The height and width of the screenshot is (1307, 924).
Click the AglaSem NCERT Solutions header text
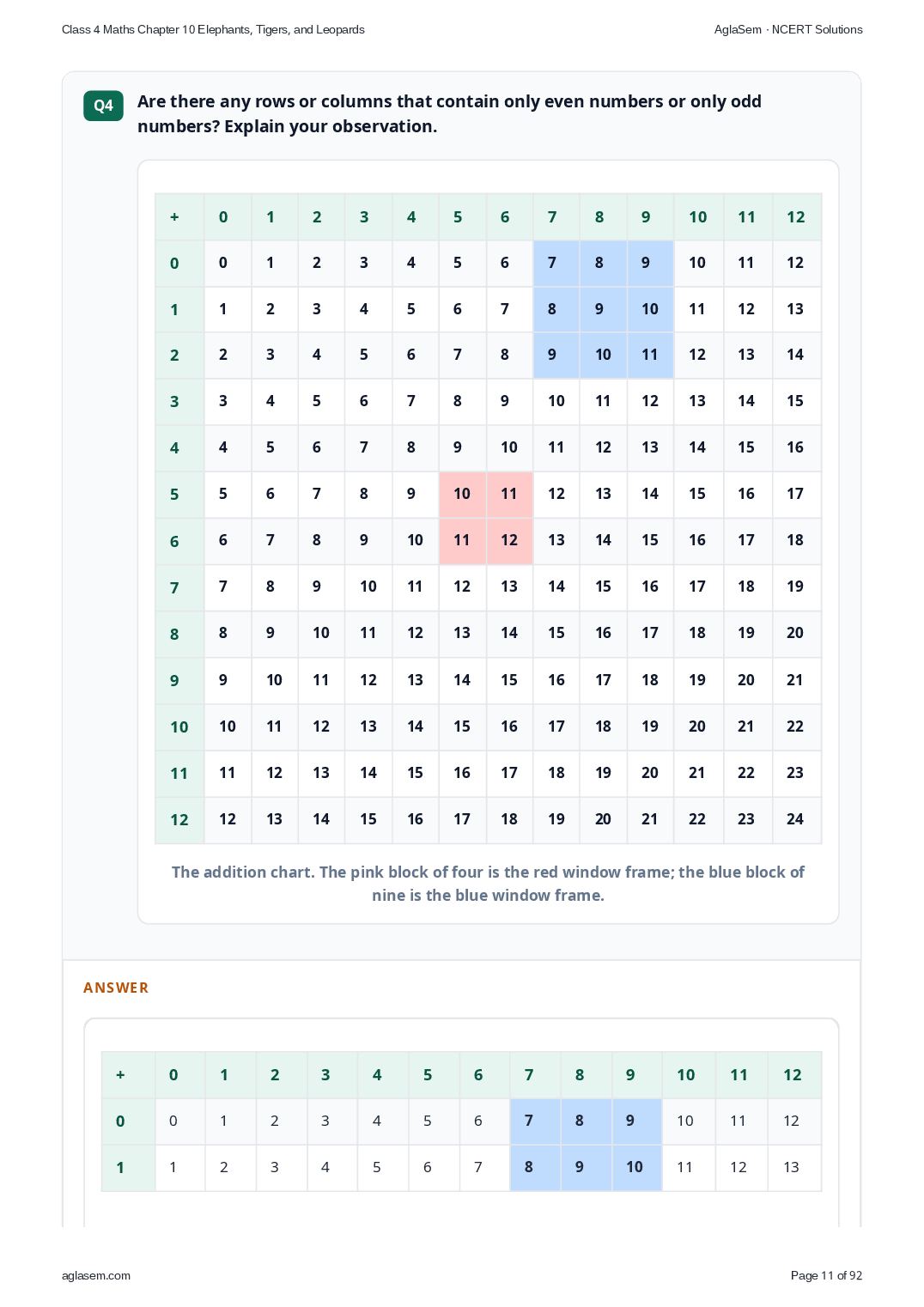pyautogui.click(x=788, y=29)
